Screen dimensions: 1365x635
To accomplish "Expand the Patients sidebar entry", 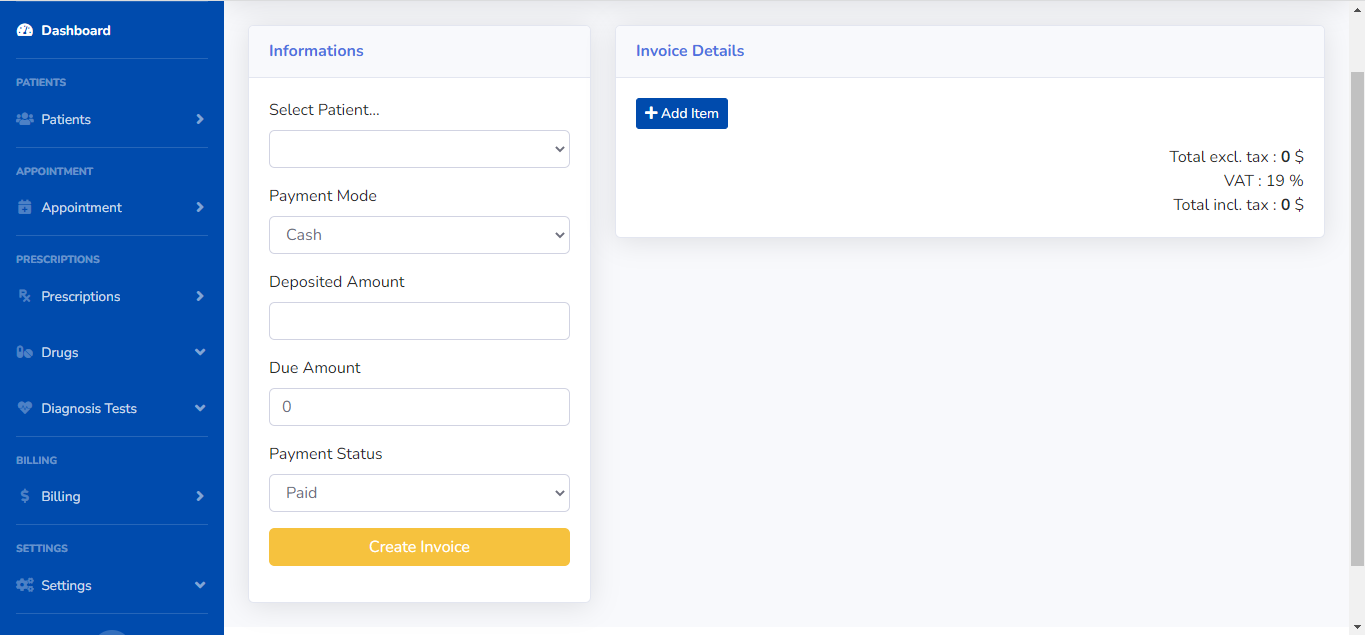I will [x=199, y=118].
